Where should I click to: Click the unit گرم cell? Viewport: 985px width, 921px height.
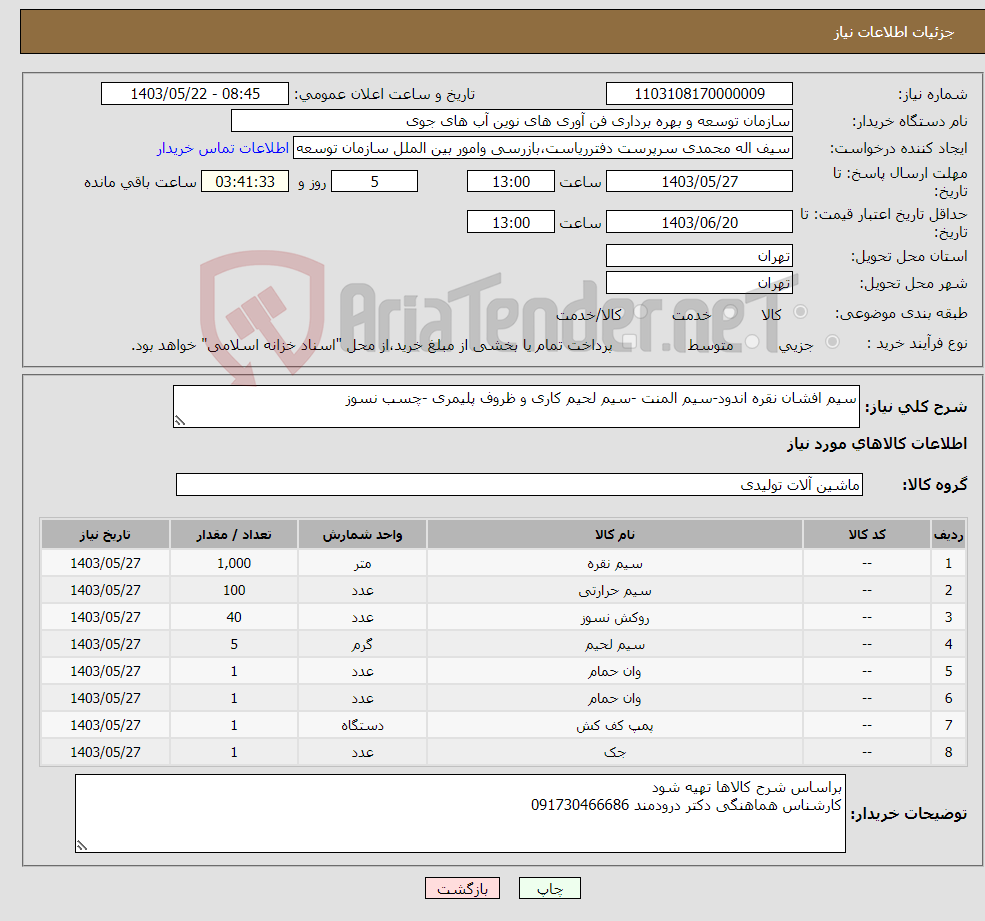[x=362, y=645]
